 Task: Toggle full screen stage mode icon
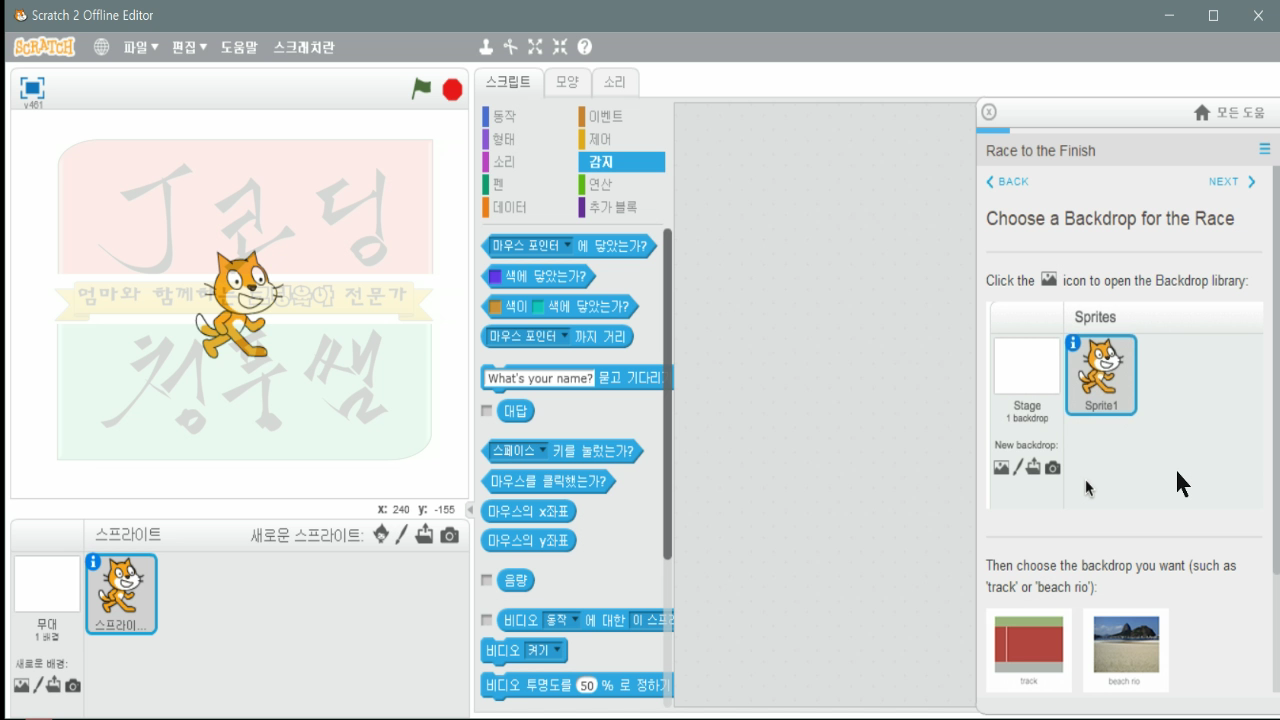[x=32, y=88]
